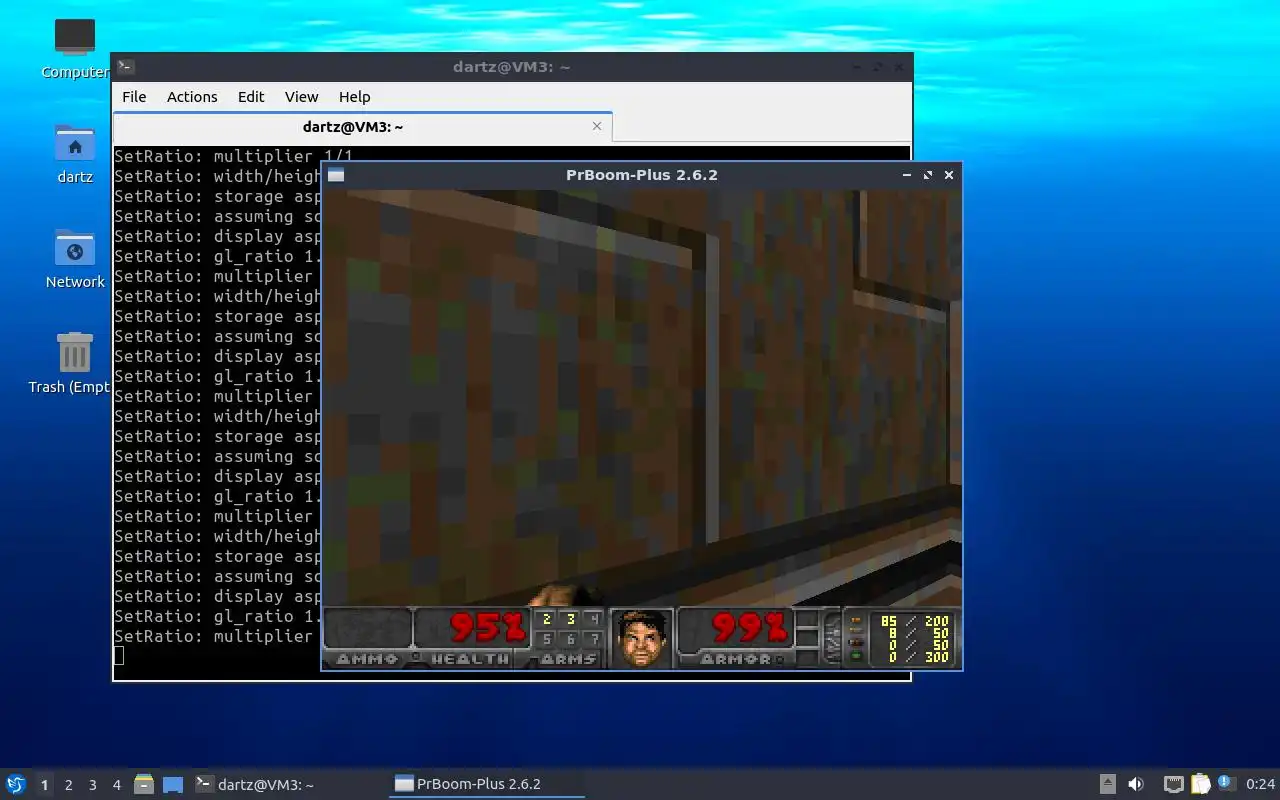Viewport: 1280px width, 800px height.
Task: Open the Computer desktop icon
Action: pos(75,47)
